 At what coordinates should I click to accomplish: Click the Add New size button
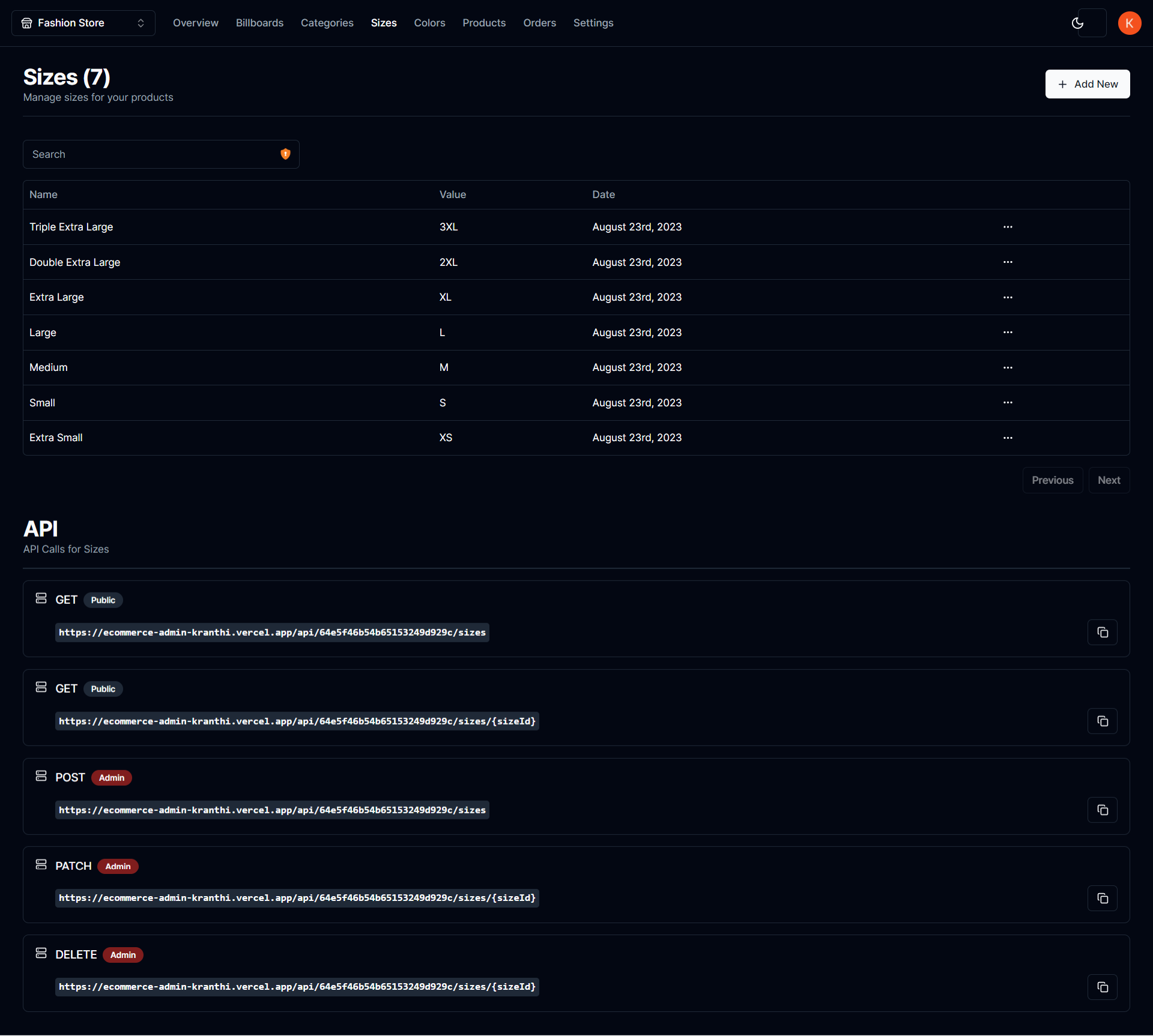tap(1088, 84)
